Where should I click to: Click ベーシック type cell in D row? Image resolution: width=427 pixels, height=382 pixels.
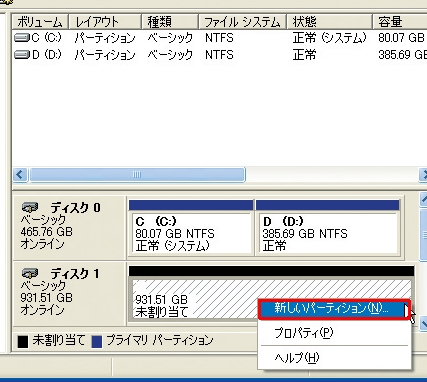tap(170, 54)
